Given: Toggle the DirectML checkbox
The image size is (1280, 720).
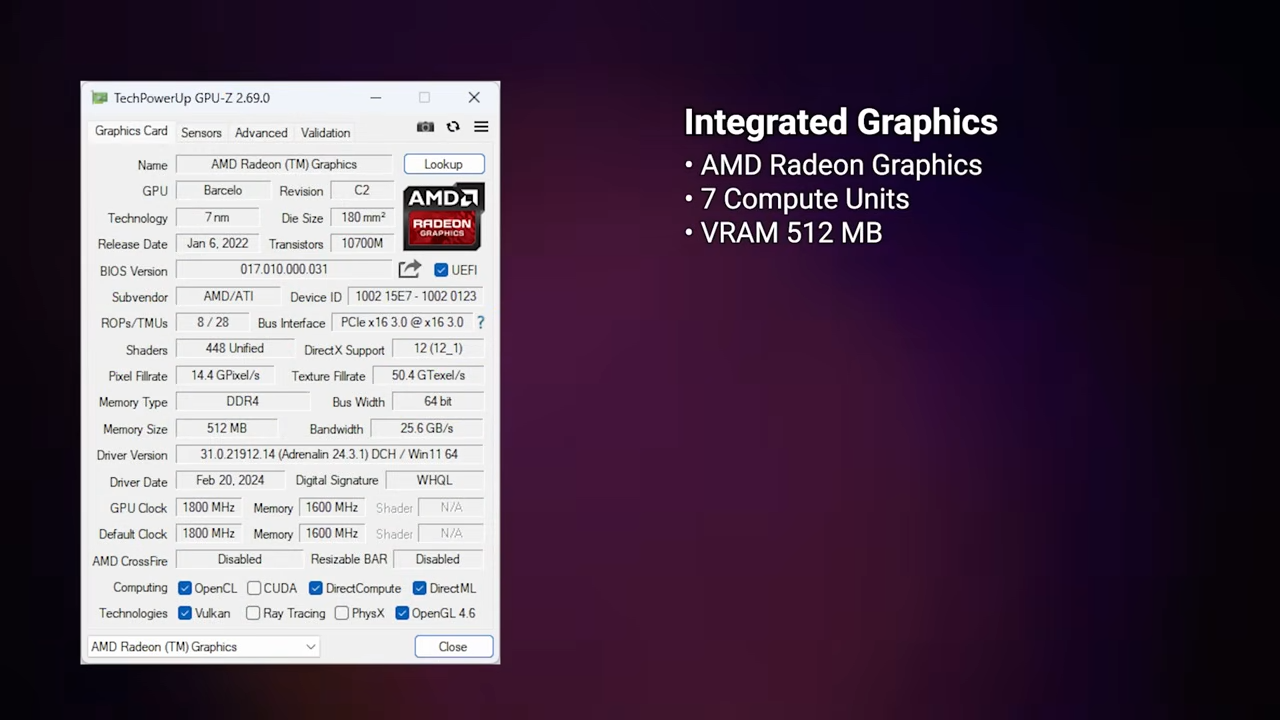Looking at the screenshot, I should click(x=419, y=588).
